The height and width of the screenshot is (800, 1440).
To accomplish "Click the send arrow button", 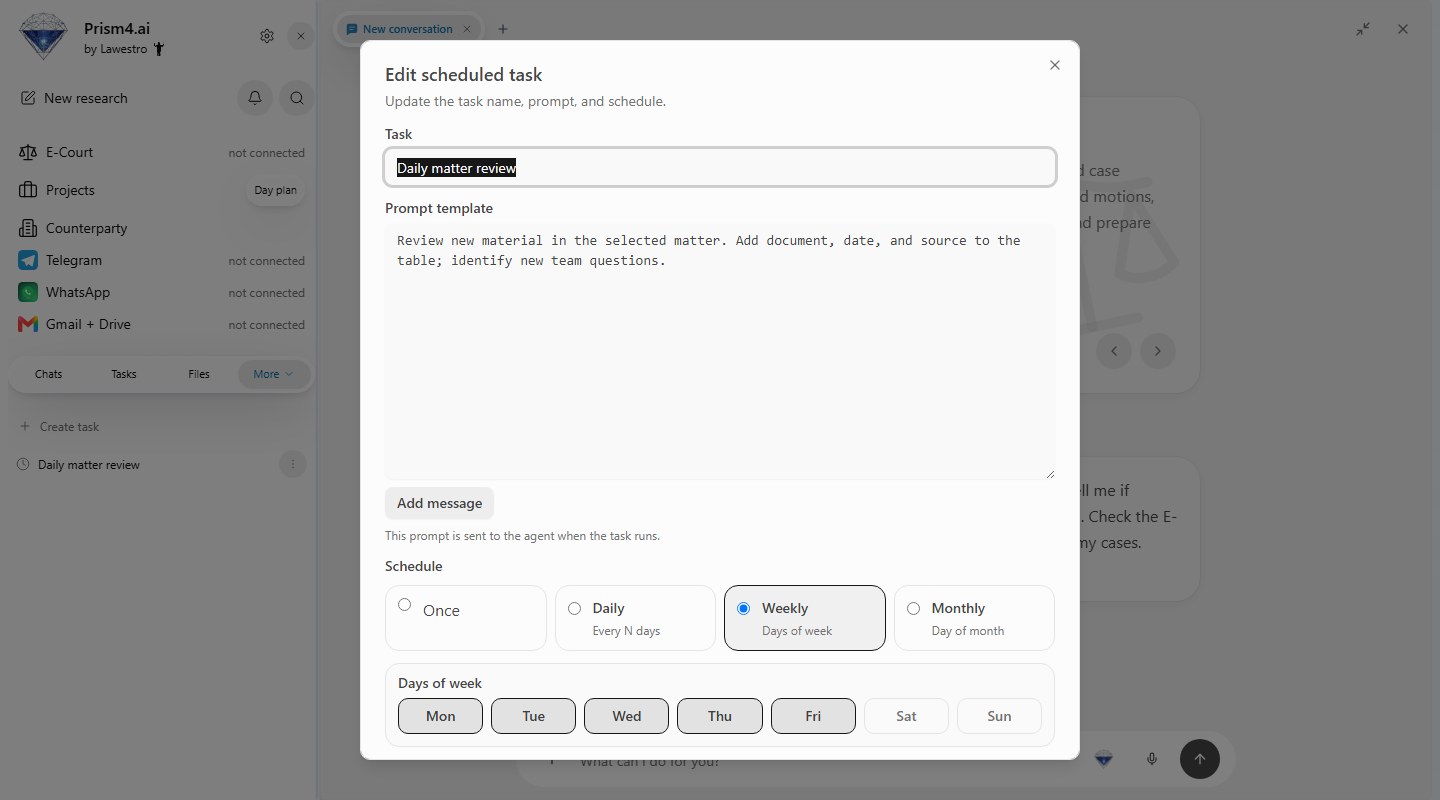I will pyautogui.click(x=1200, y=759).
